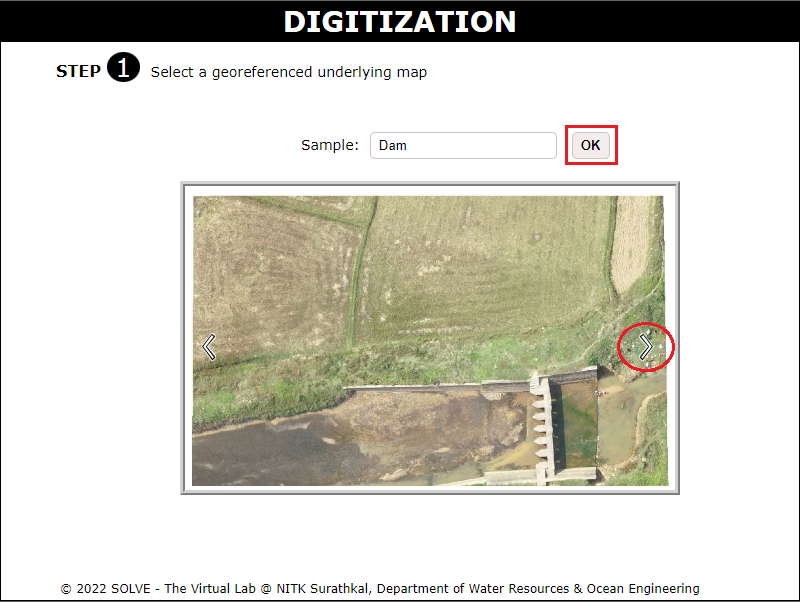Image resolution: width=800 pixels, height=602 pixels.
Task: Show the next sample map image
Action: [646, 347]
